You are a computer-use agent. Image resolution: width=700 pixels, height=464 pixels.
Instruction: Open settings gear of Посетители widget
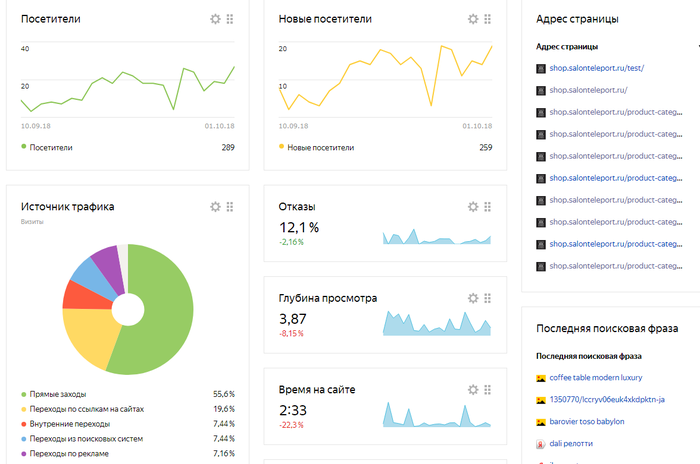(x=215, y=19)
